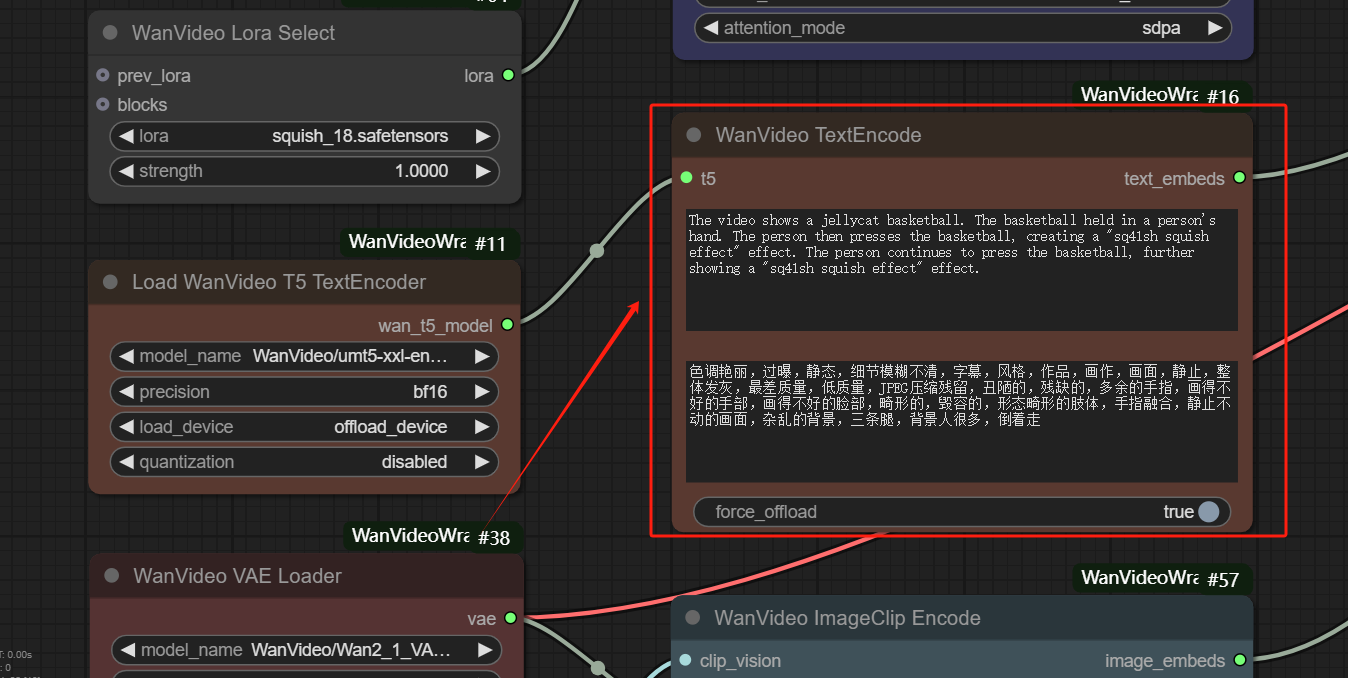The width and height of the screenshot is (1348, 678).
Task: Click the Chinese negative prompt text box
Action: coord(962,422)
